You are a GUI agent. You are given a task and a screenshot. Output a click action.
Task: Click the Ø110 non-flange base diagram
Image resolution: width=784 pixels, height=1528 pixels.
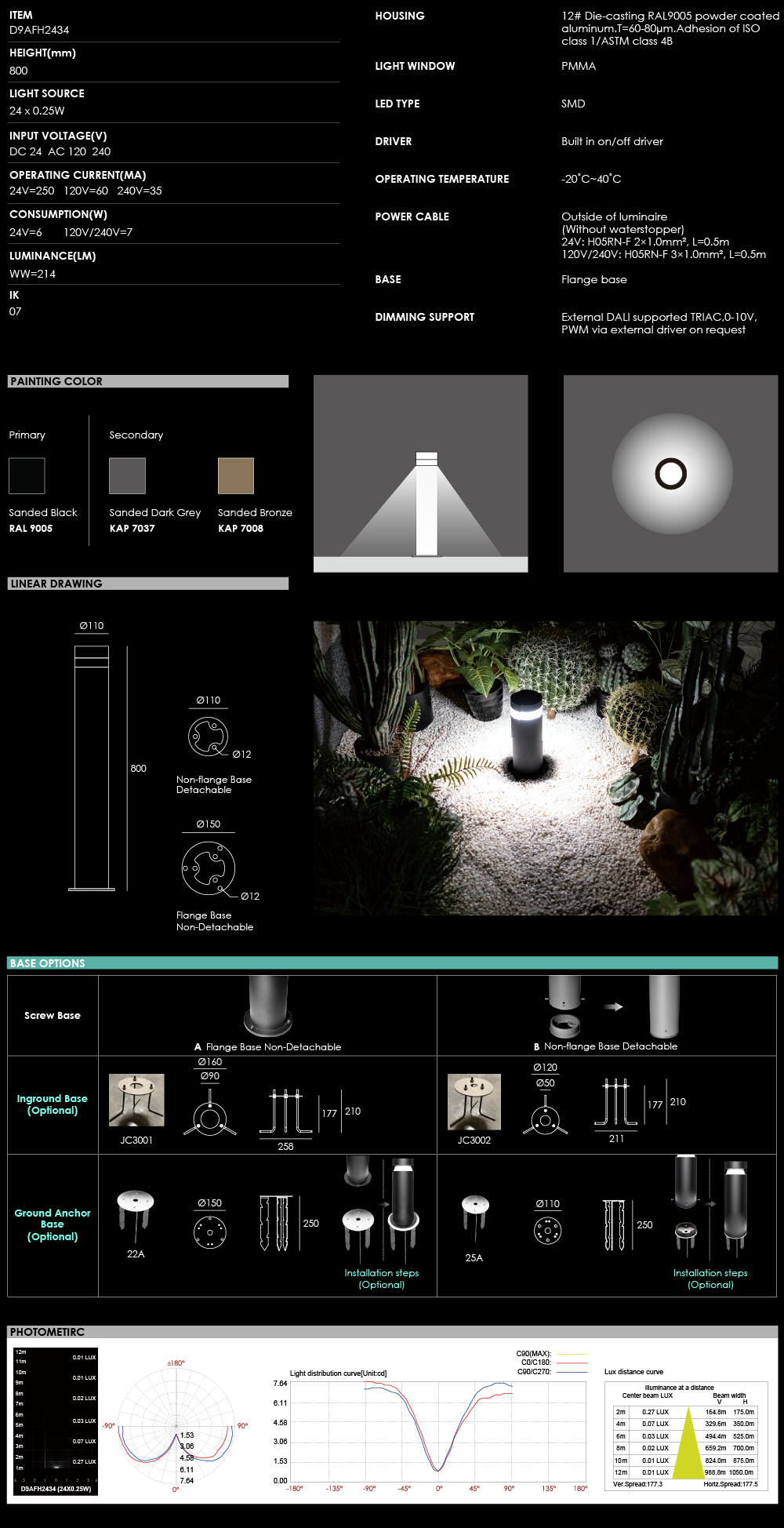click(209, 737)
